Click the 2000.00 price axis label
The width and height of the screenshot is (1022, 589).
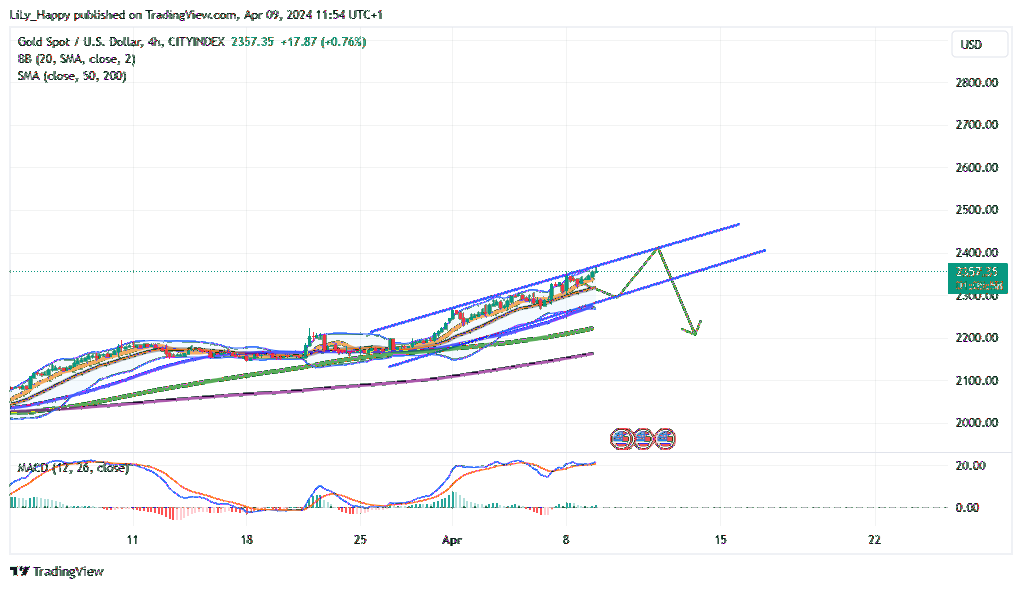[x=976, y=423]
